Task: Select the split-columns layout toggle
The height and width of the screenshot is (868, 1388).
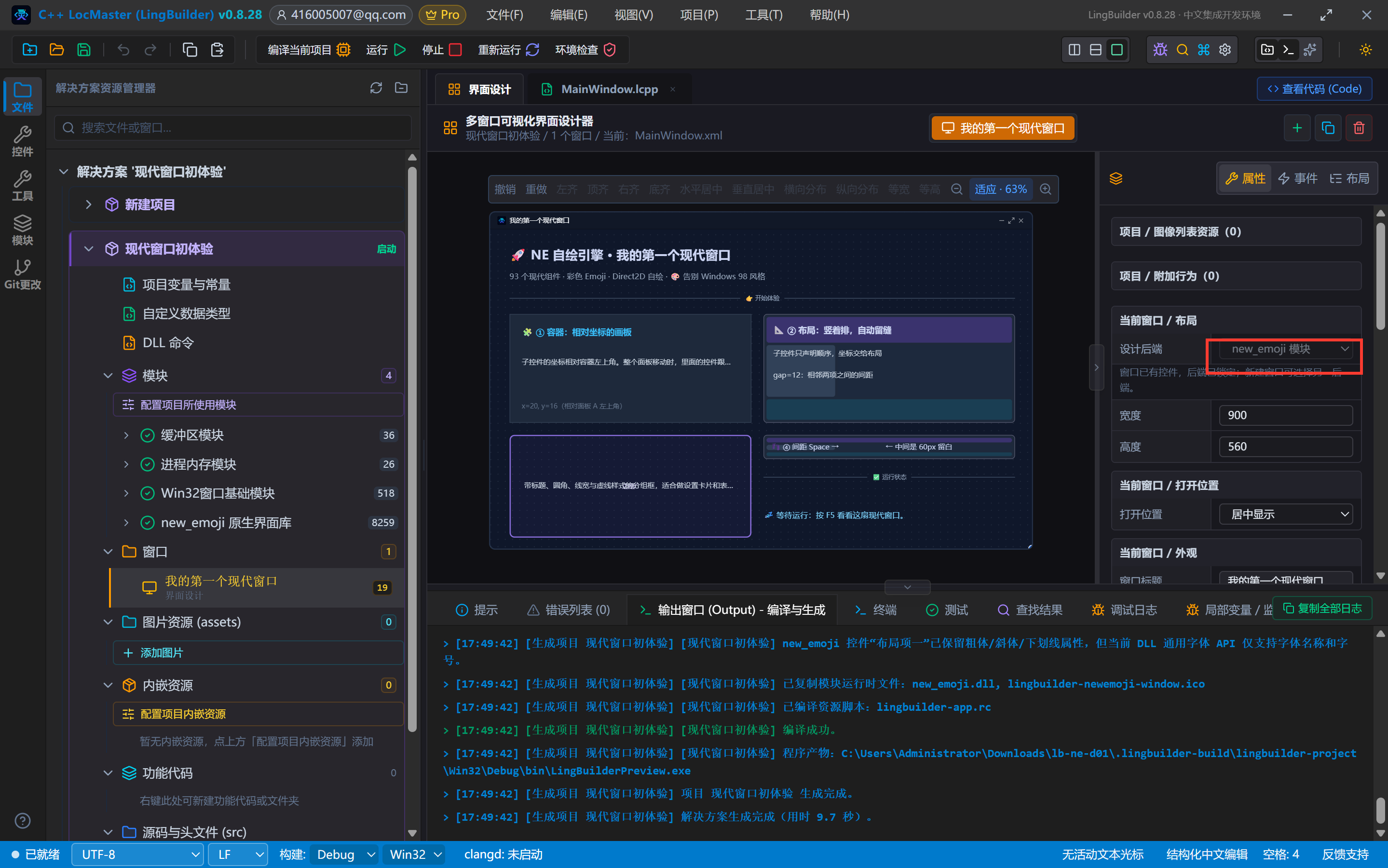Action: click(x=1074, y=50)
